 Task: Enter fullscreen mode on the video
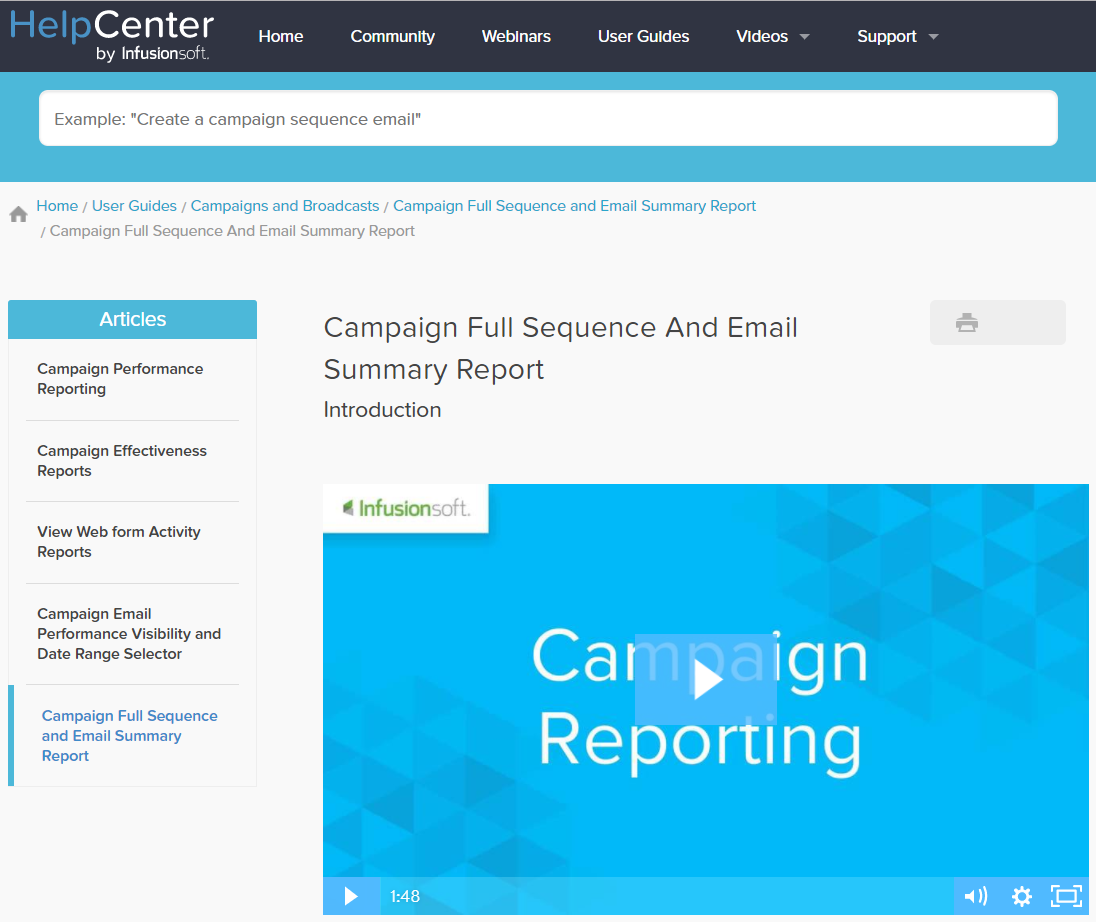(1066, 896)
